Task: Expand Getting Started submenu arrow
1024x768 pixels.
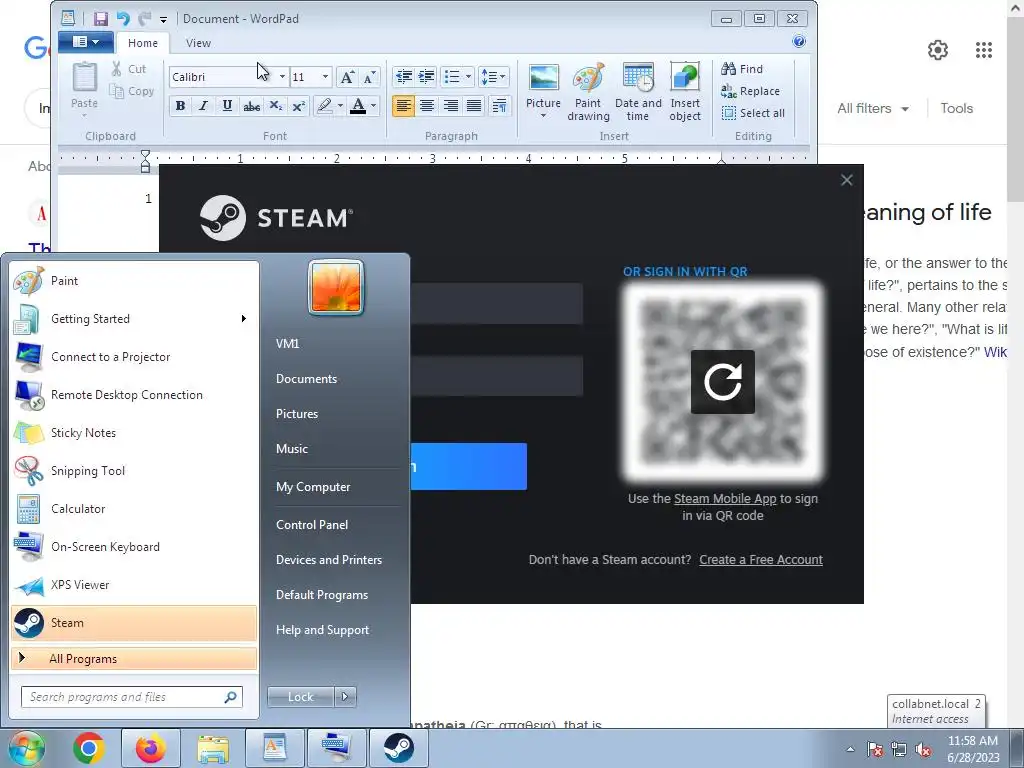Action: 244,319
